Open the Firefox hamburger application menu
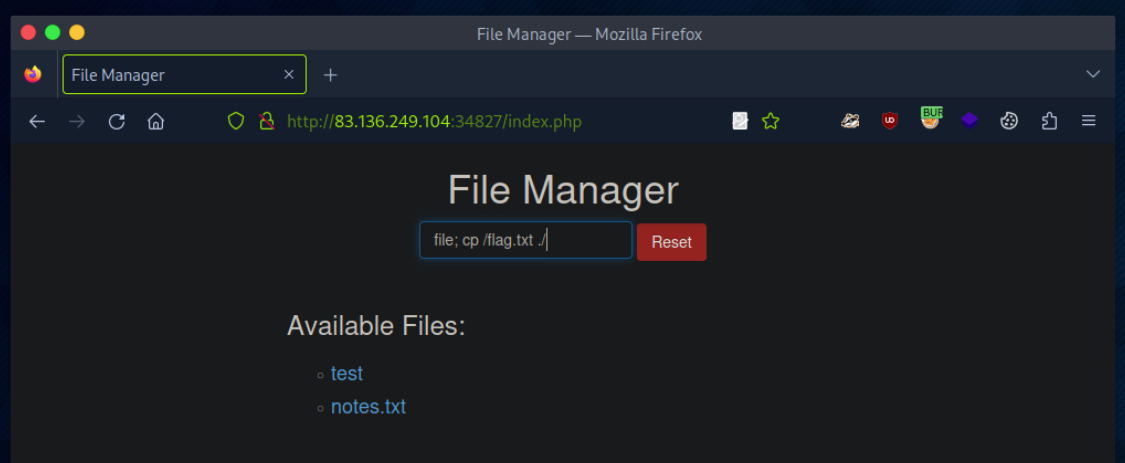Screen dimensions: 1125x463 (1089, 122)
